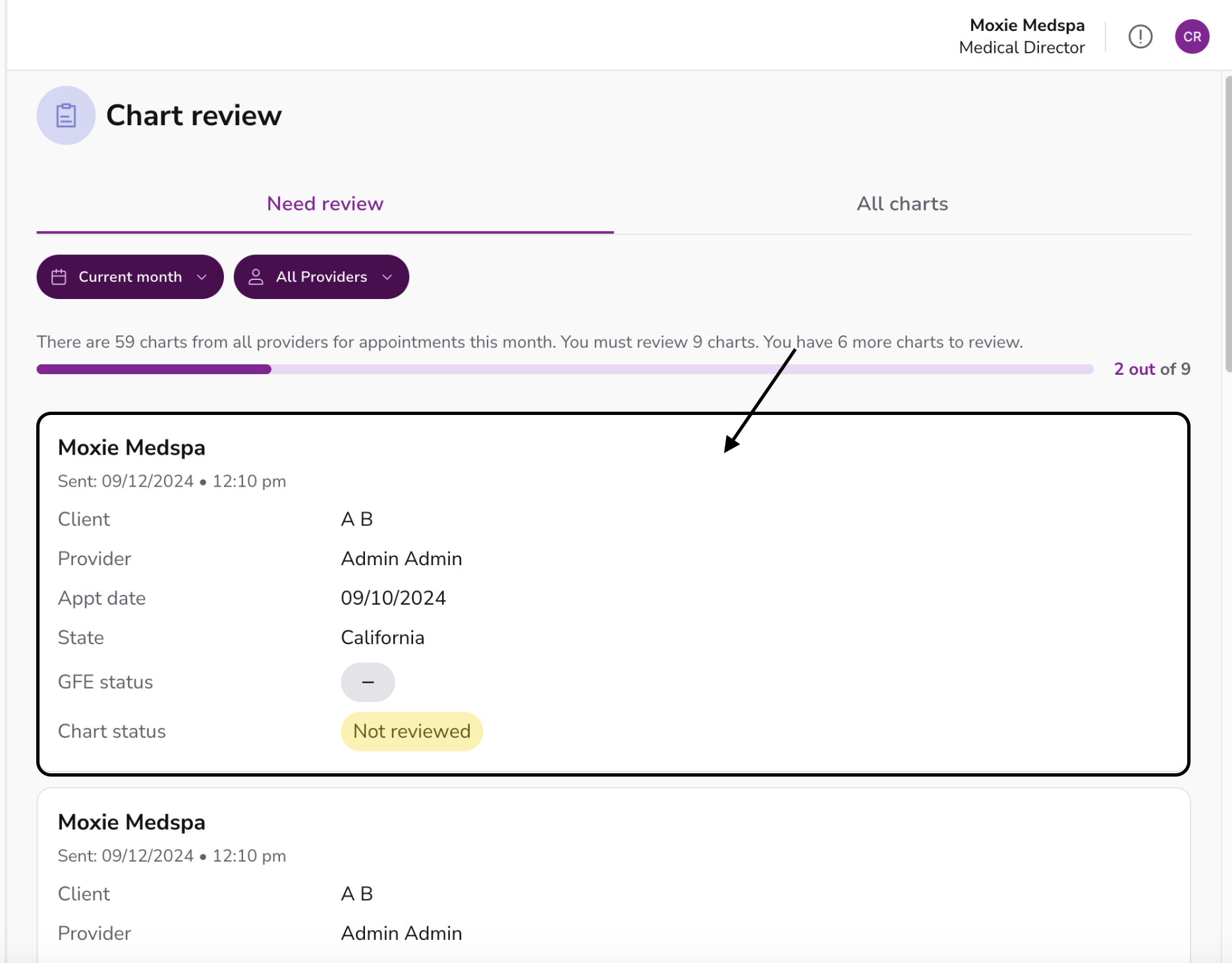Open the alert exclamation icon in the header
This screenshot has height=963, width=1232.
click(x=1140, y=37)
